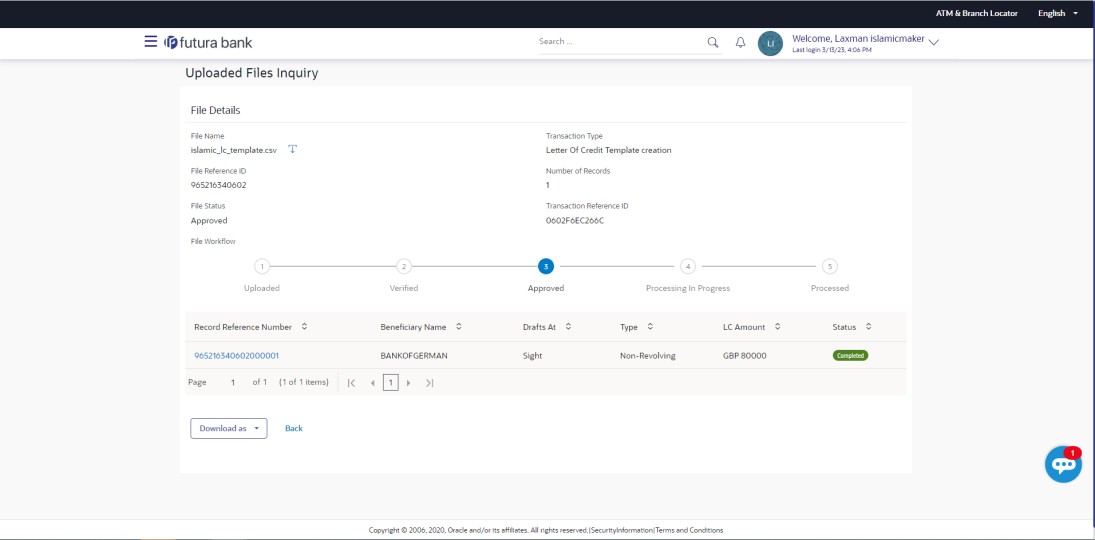Sort by Status column

[869, 326]
